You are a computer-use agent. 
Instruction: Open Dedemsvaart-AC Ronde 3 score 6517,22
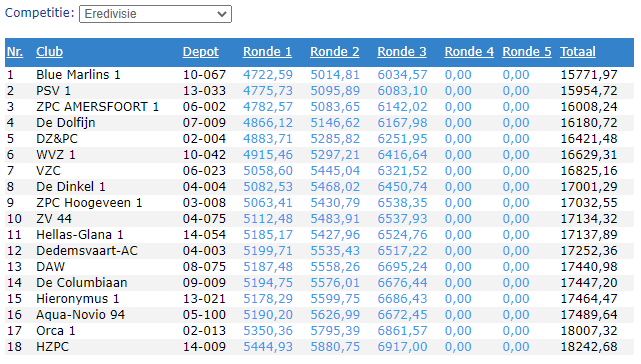point(402,251)
